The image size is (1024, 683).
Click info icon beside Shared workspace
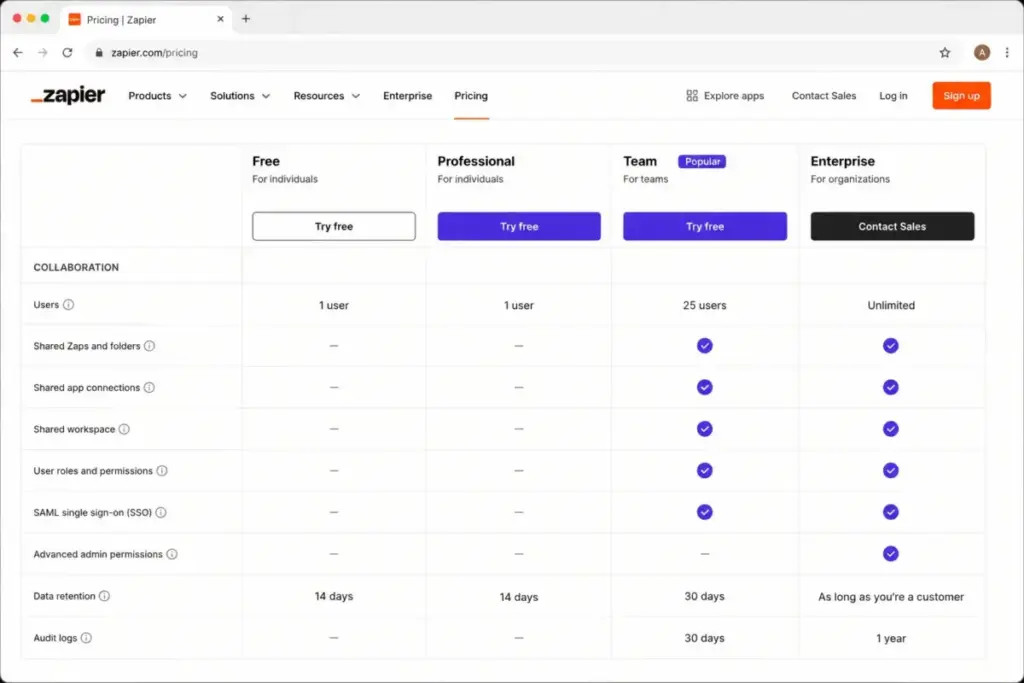pyautogui.click(x=124, y=429)
